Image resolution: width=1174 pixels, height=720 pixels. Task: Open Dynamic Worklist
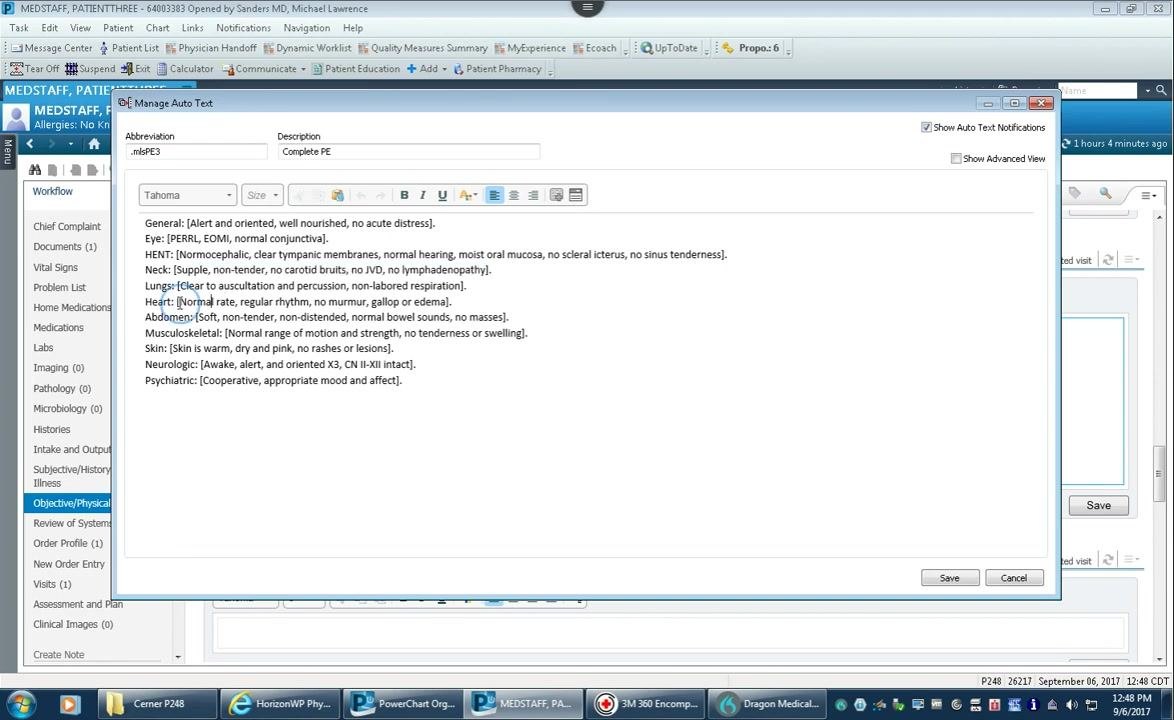pyautogui.click(x=307, y=48)
